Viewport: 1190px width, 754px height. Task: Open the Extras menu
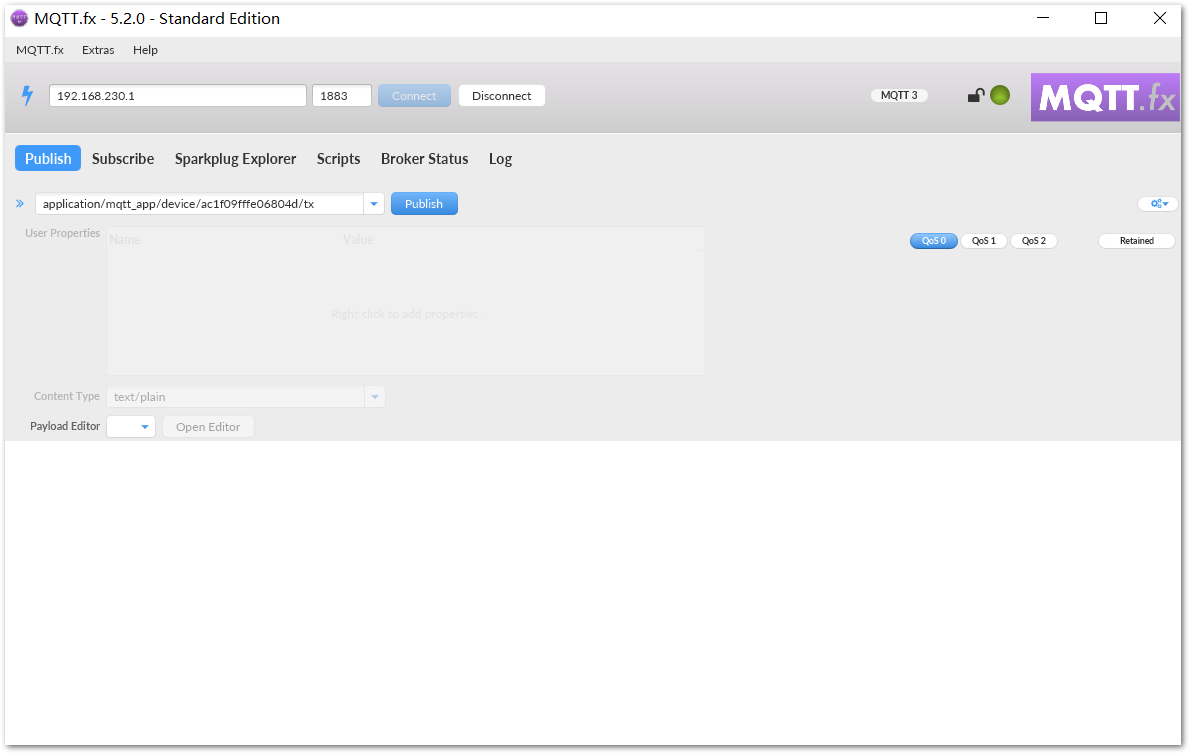click(98, 50)
